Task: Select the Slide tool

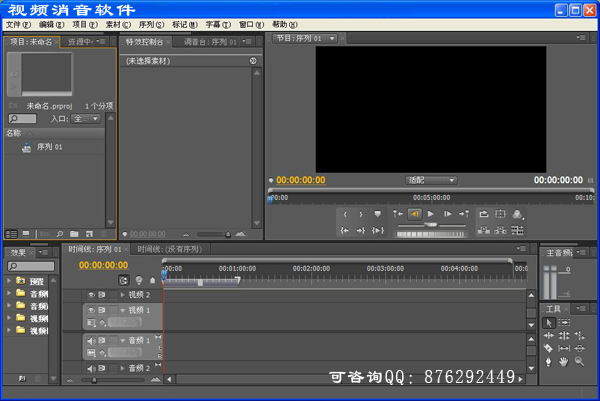Action: coord(579,349)
